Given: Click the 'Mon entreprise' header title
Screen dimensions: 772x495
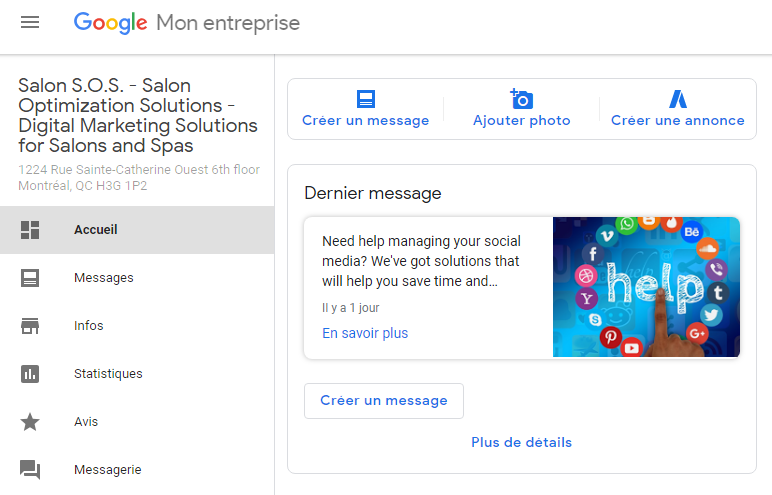Looking at the screenshot, I should point(228,23).
